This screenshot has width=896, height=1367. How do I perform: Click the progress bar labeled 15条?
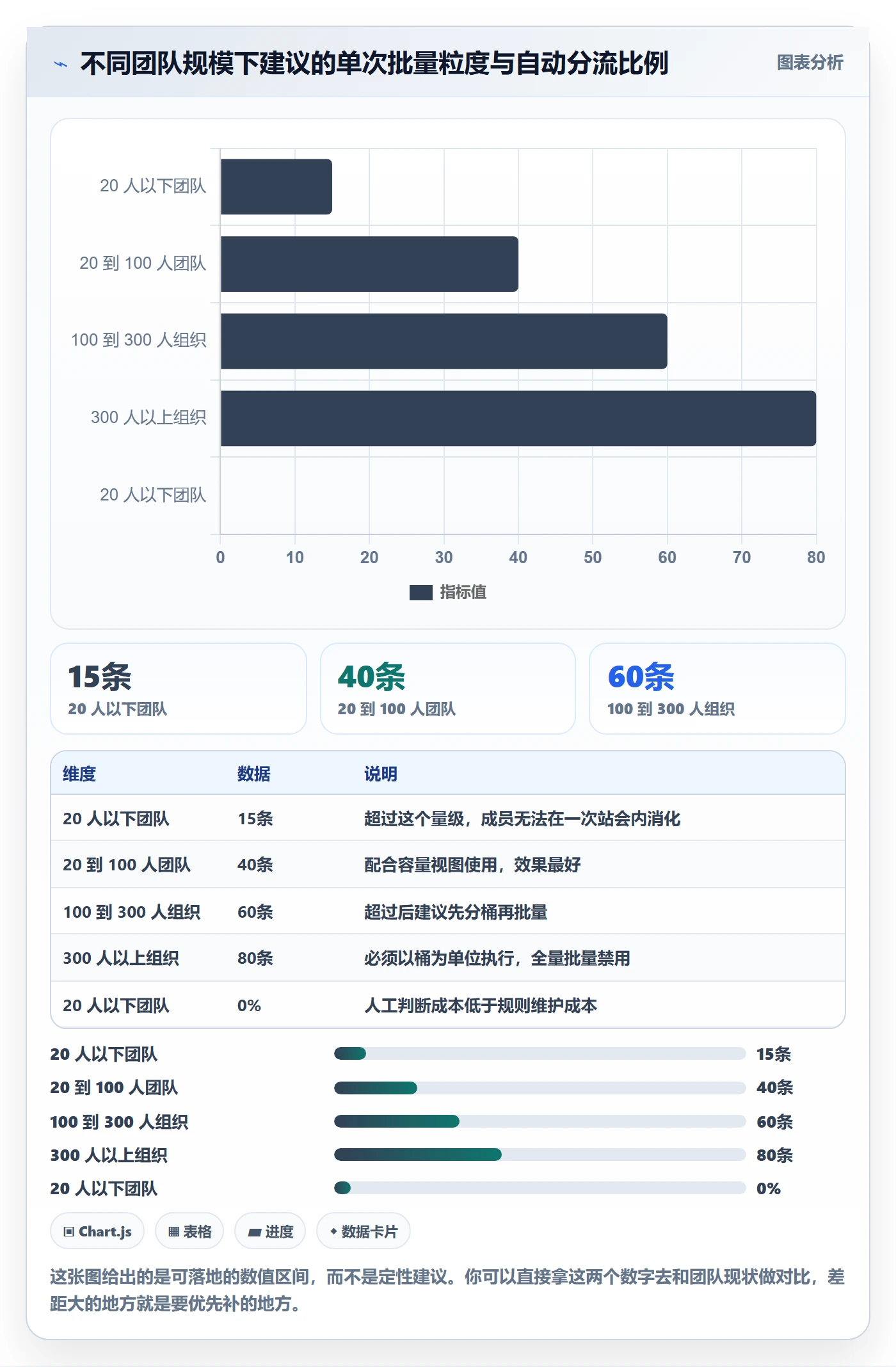point(540,1053)
